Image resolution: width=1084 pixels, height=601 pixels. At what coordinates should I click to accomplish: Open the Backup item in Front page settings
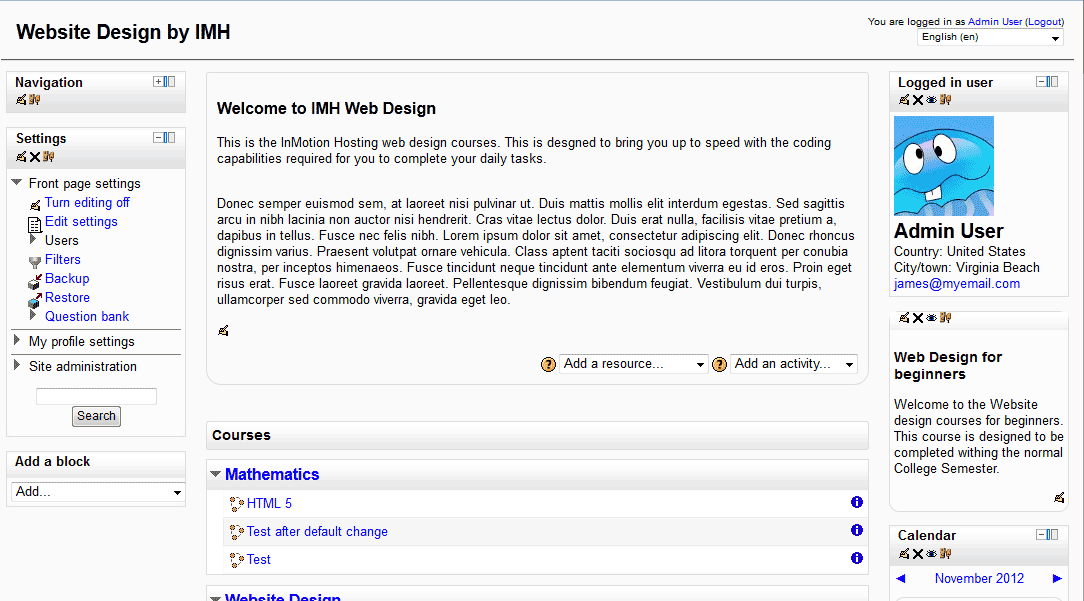(67, 278)
